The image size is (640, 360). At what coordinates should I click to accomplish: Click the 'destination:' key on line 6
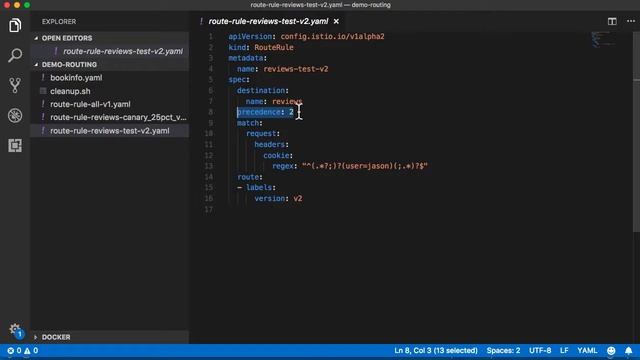click(262, 91)
